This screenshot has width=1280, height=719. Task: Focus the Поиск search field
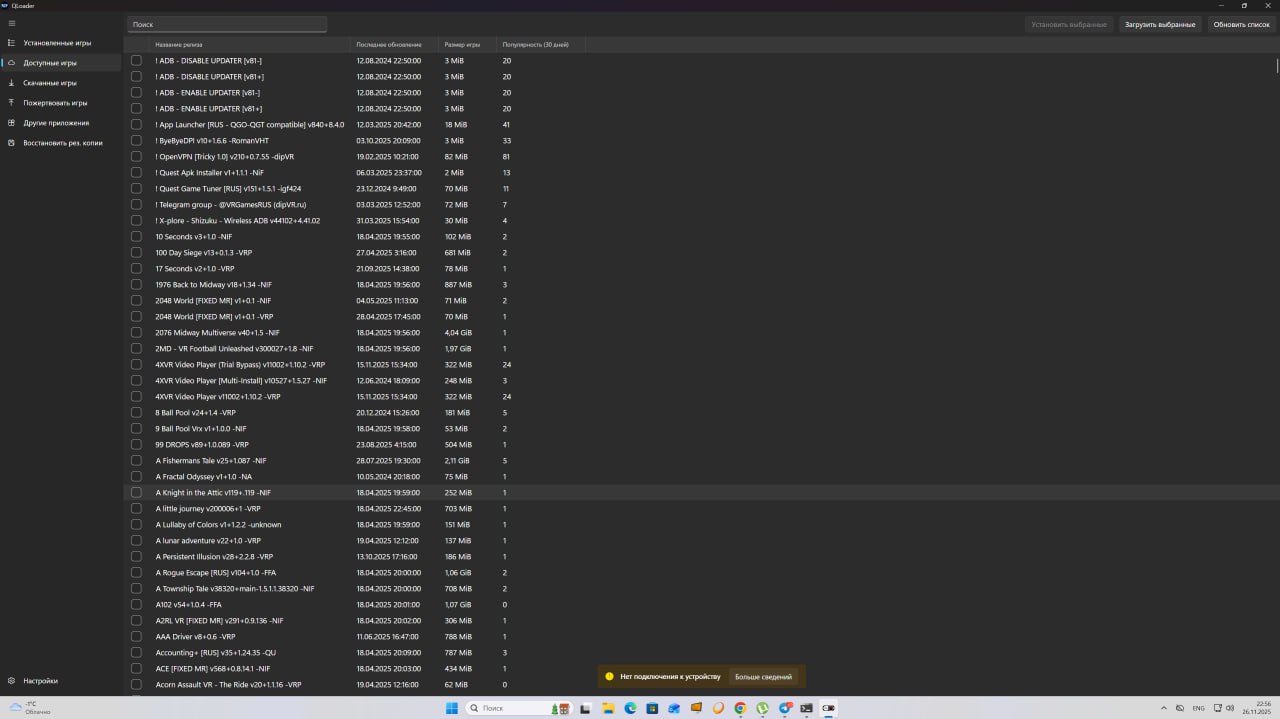[x=227, y=24]
